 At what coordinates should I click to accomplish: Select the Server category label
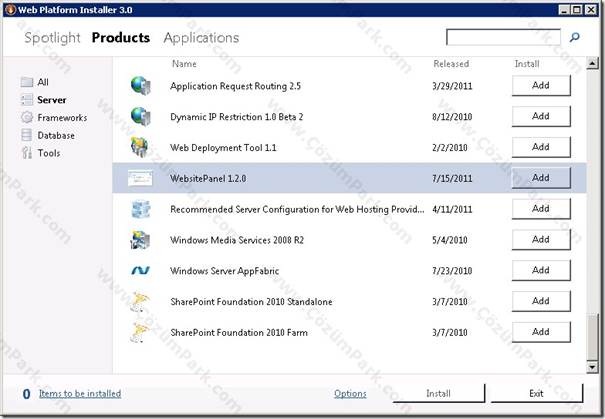tap(52, 100)
